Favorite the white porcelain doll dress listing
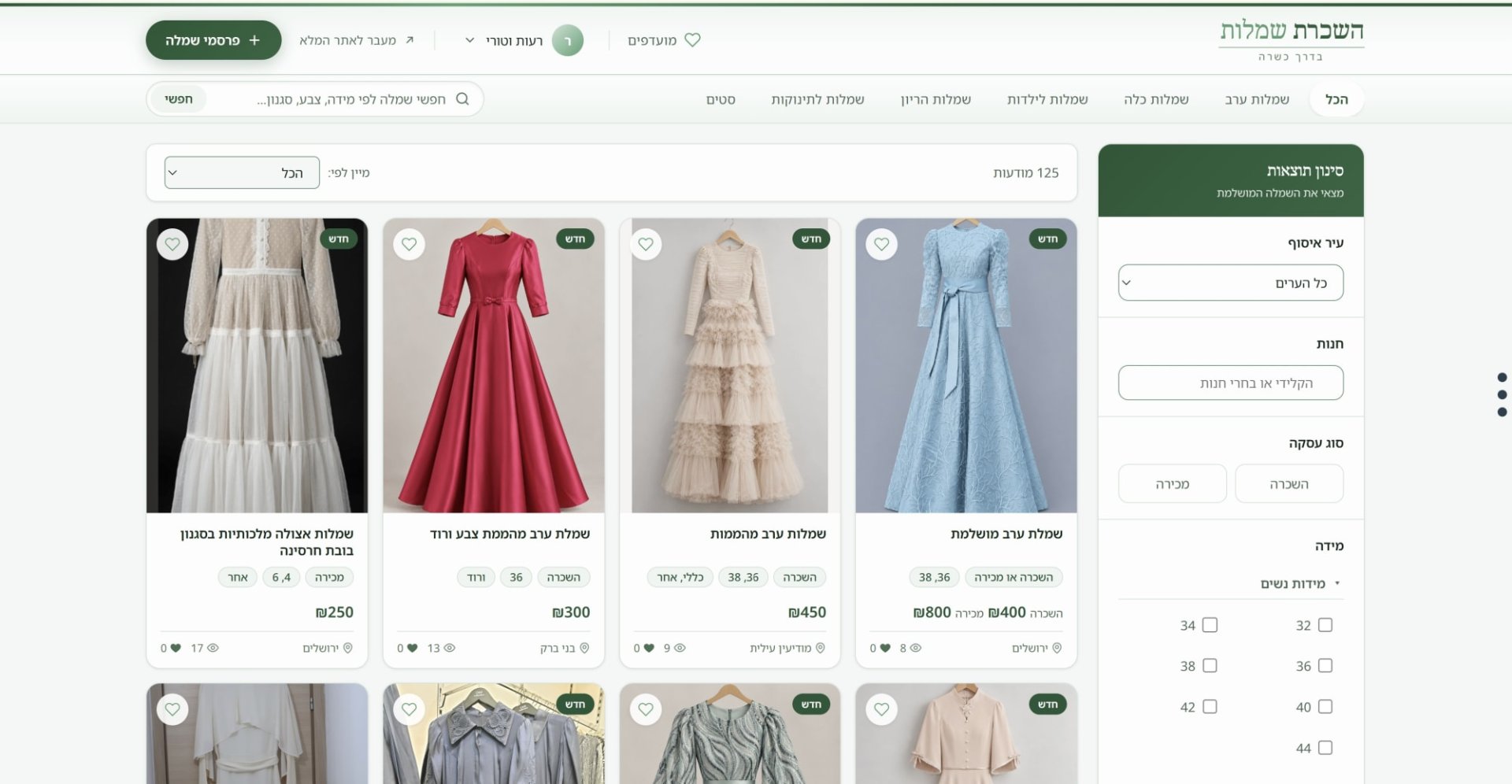 (x=172, y=244)
